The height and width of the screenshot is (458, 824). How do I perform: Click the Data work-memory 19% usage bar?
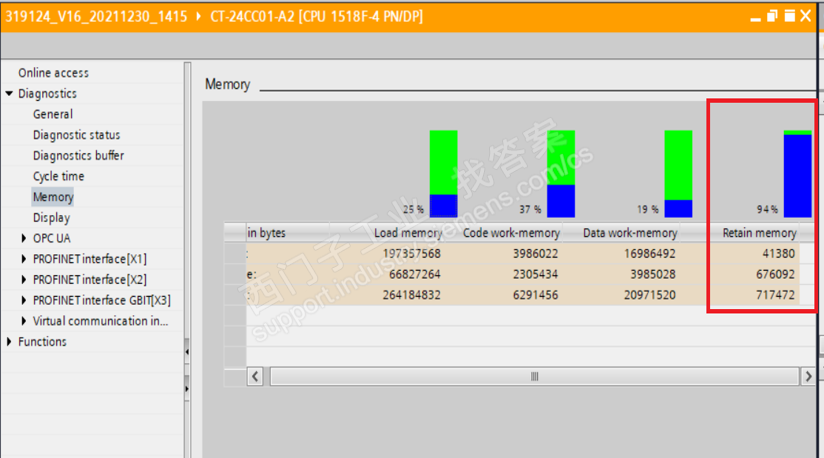point(678,174)
